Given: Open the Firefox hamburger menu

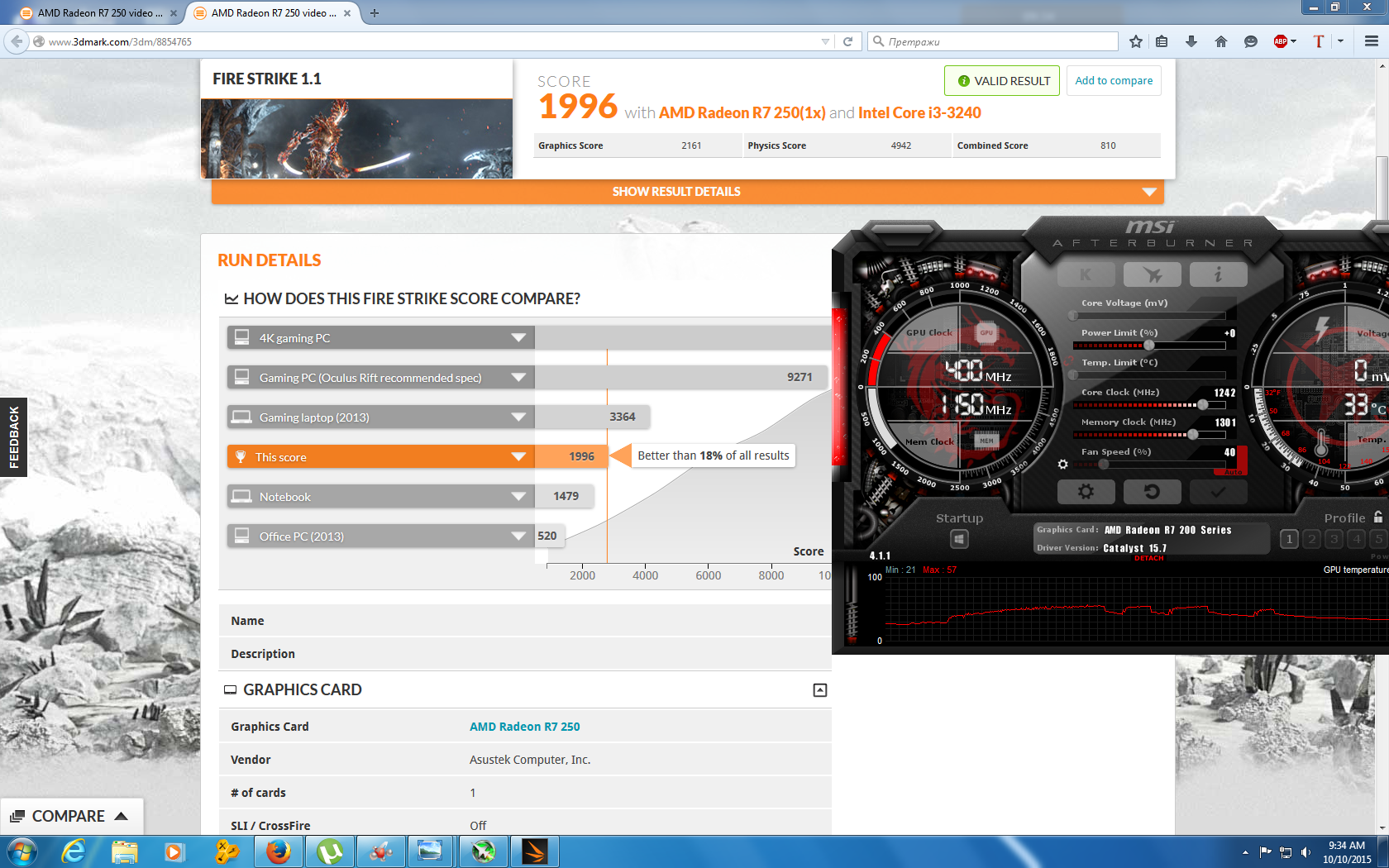Looking at the screenshot, I should pos(1371,41).
